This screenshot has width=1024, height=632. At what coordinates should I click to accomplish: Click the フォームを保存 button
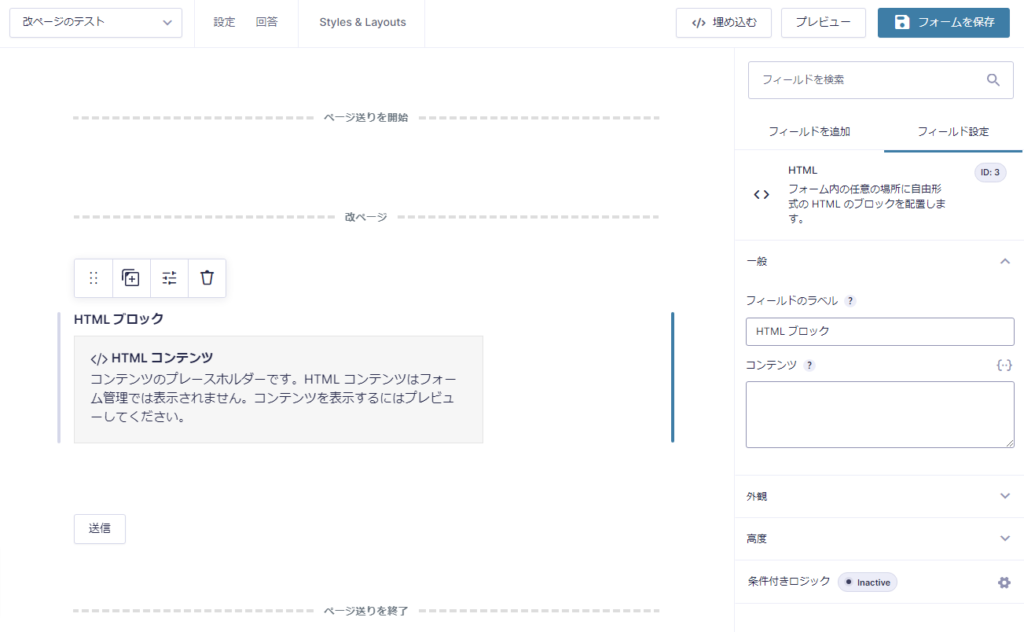pyautogui.click(x=943, y=22)
